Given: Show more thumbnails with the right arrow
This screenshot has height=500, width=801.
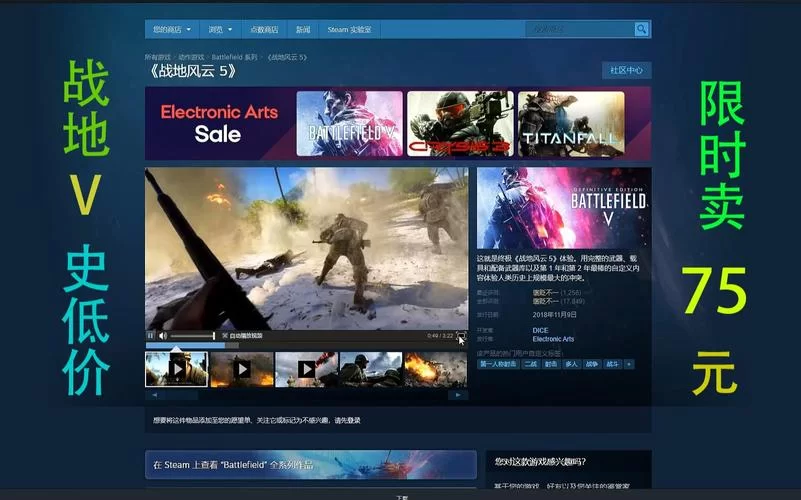Looking at the screenshot, I should (x=458, y=395).
